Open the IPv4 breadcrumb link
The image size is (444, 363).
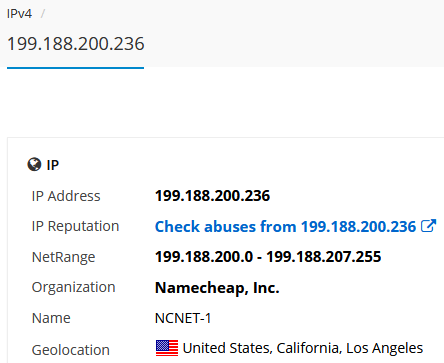pyautogui.click(x=19, y=14)
